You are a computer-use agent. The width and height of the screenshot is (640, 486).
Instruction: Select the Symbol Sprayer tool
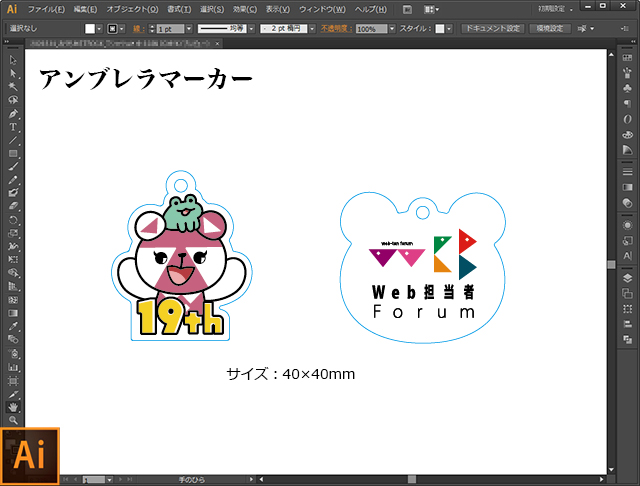pyautogui.click(x=13, y=353)
